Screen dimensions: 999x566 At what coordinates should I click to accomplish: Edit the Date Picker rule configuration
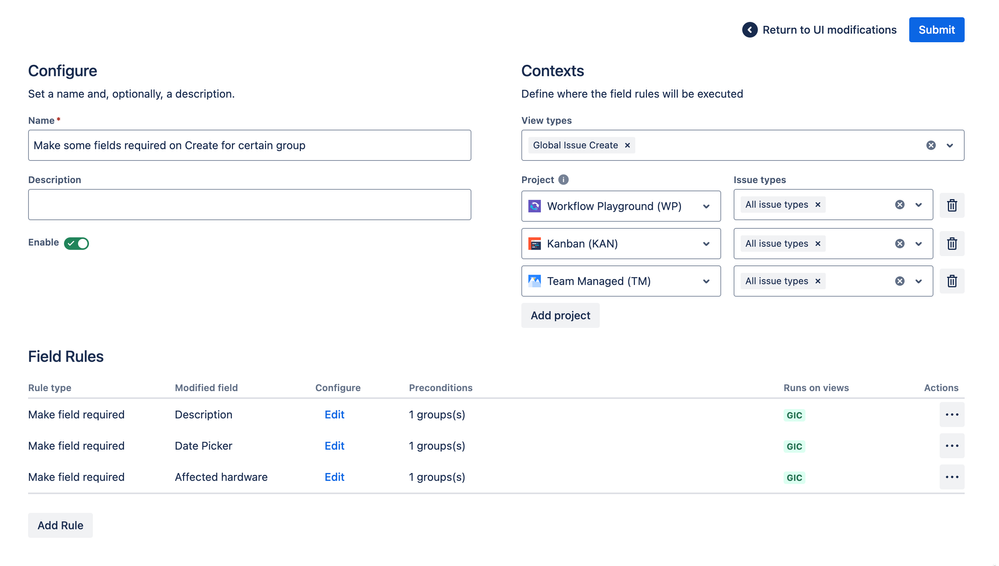coord(334,446)
